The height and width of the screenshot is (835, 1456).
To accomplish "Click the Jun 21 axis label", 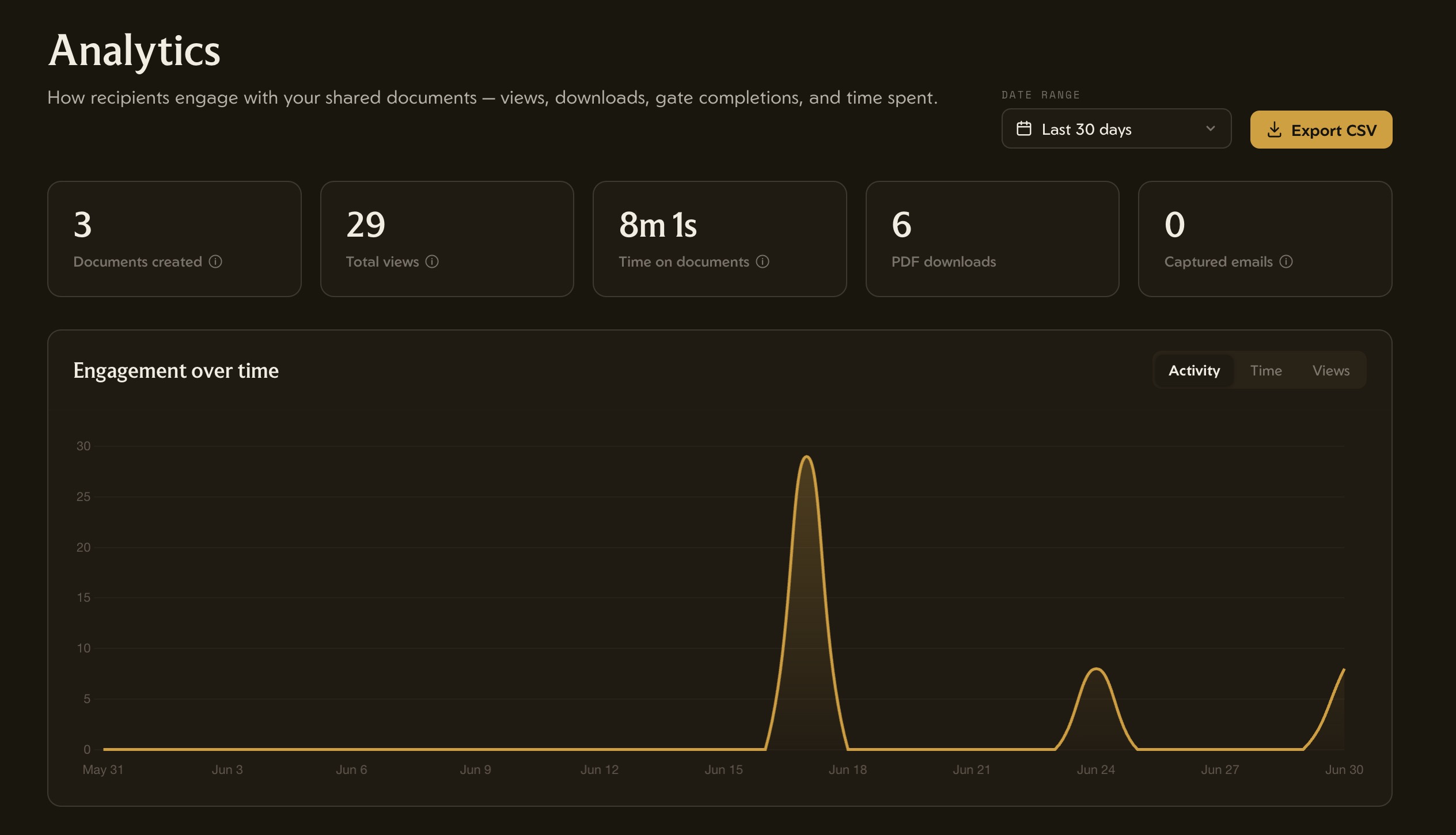I will click(972, 769).
